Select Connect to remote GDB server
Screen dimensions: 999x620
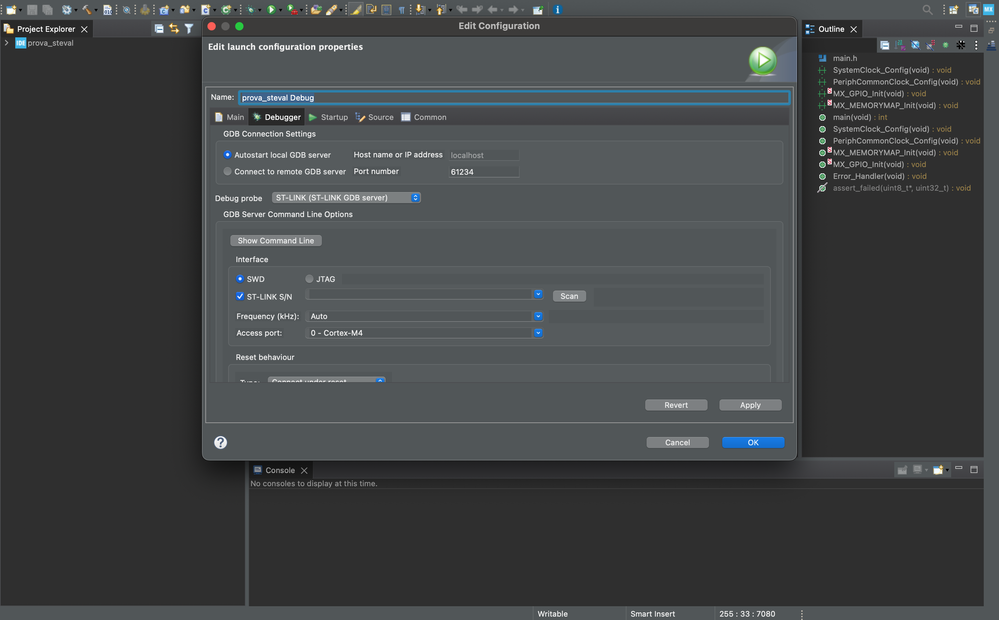228,171
